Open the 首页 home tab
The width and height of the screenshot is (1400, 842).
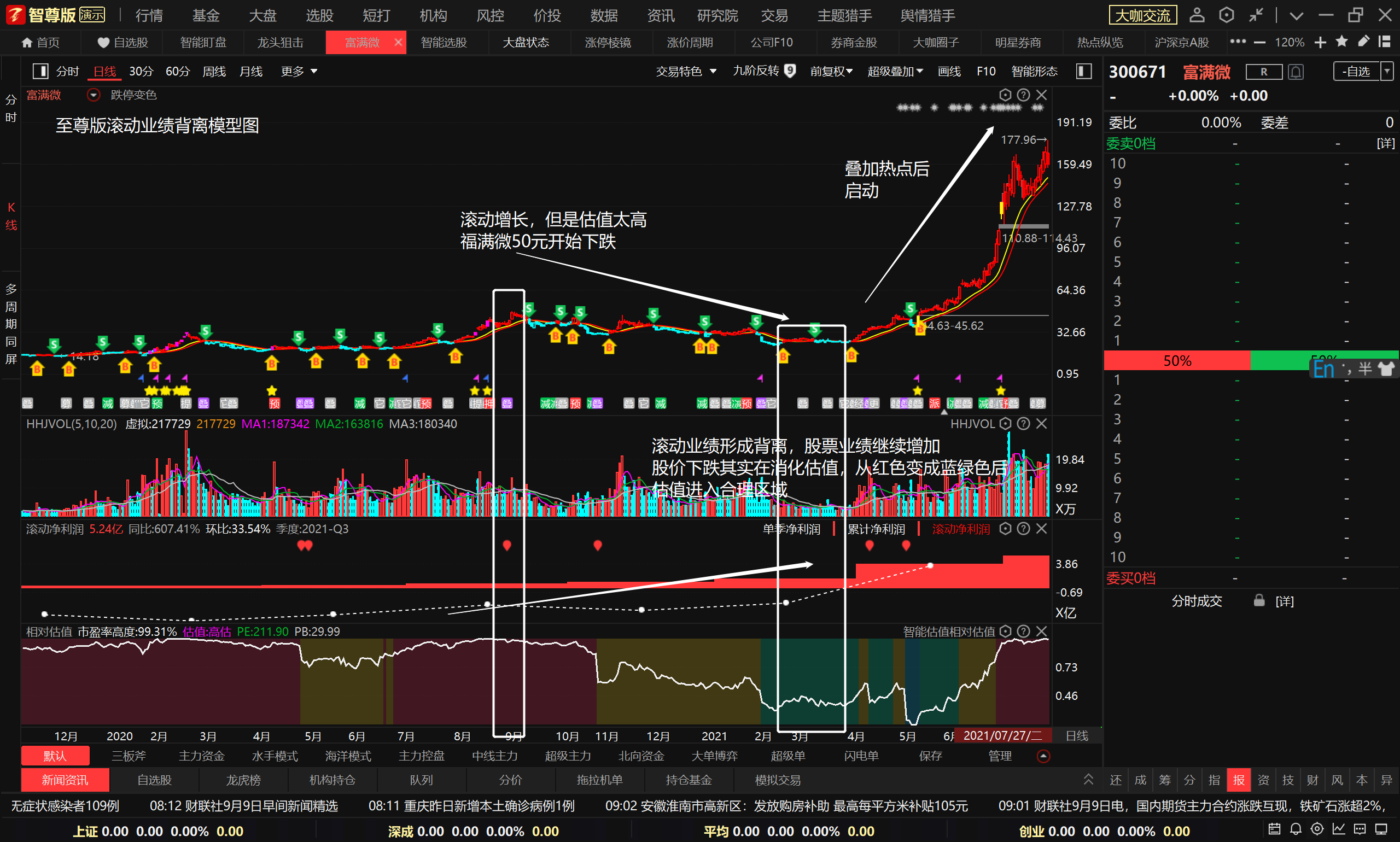(x=40, y=43)
